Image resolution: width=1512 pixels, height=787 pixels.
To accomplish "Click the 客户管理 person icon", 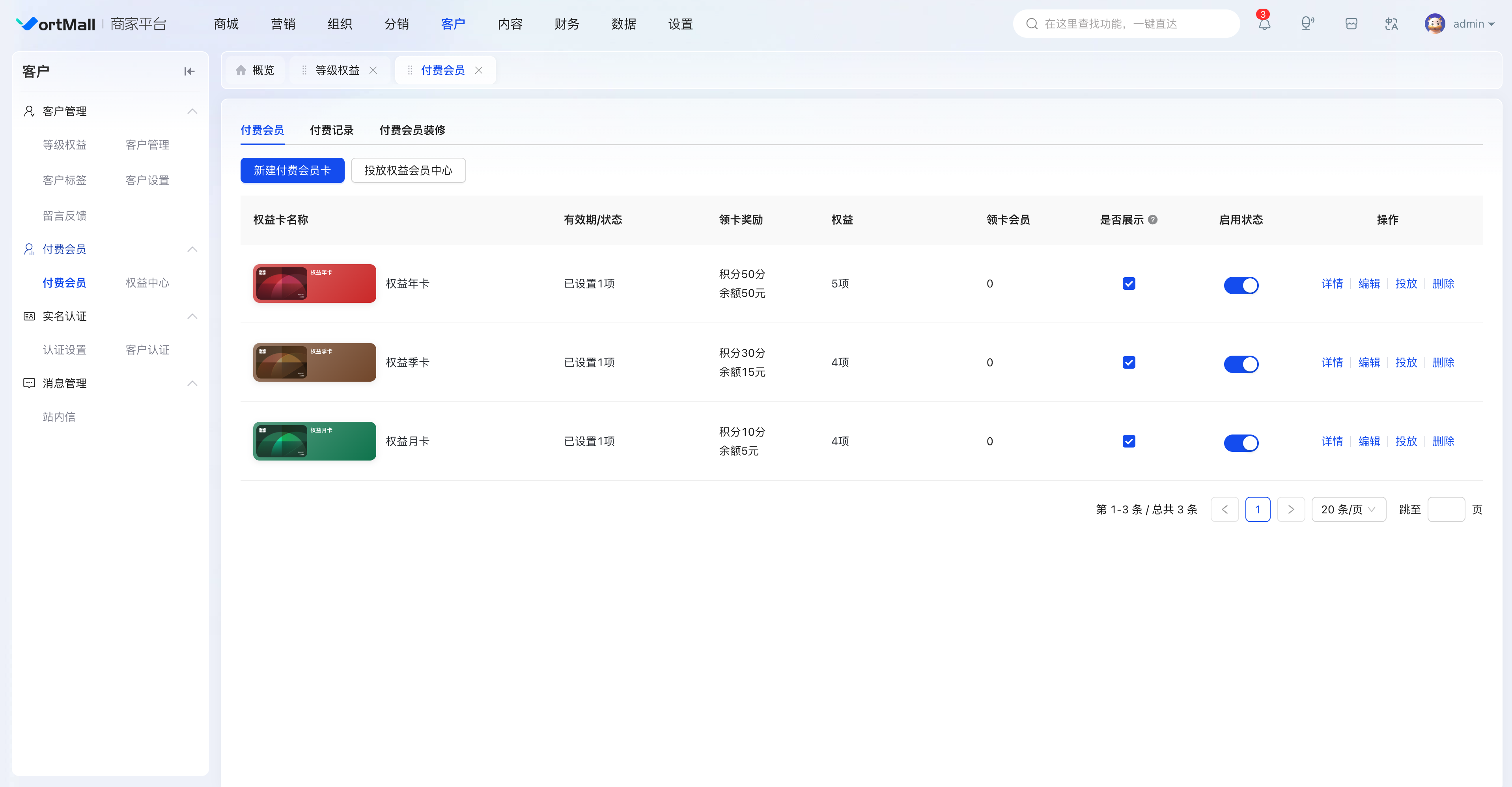I will [x=29, y=111].
